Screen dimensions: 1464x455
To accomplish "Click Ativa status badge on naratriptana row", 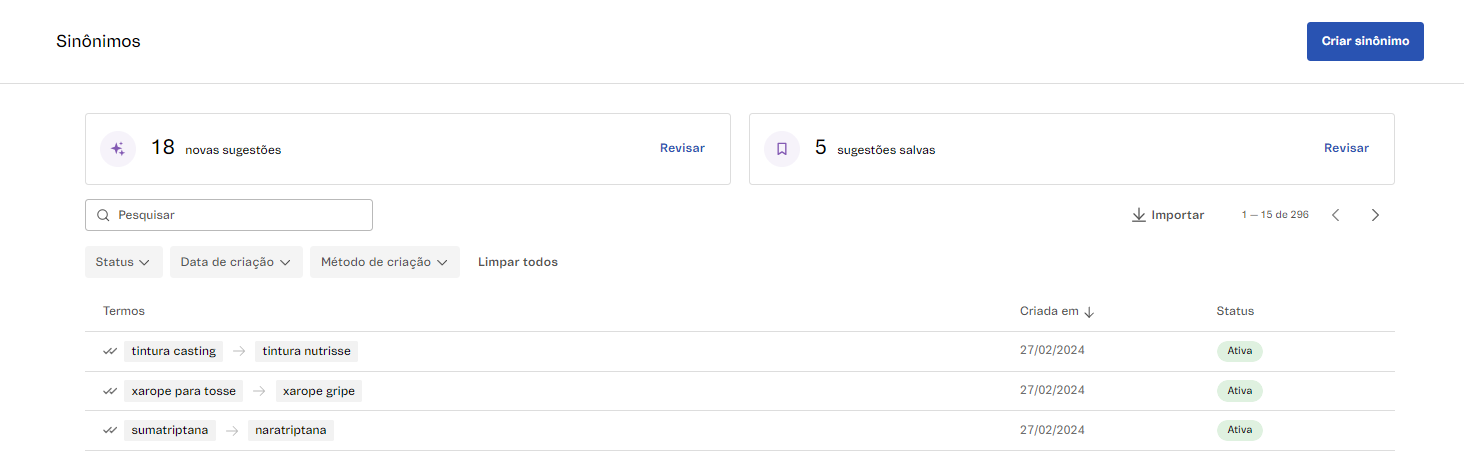I will point(1239,430).
